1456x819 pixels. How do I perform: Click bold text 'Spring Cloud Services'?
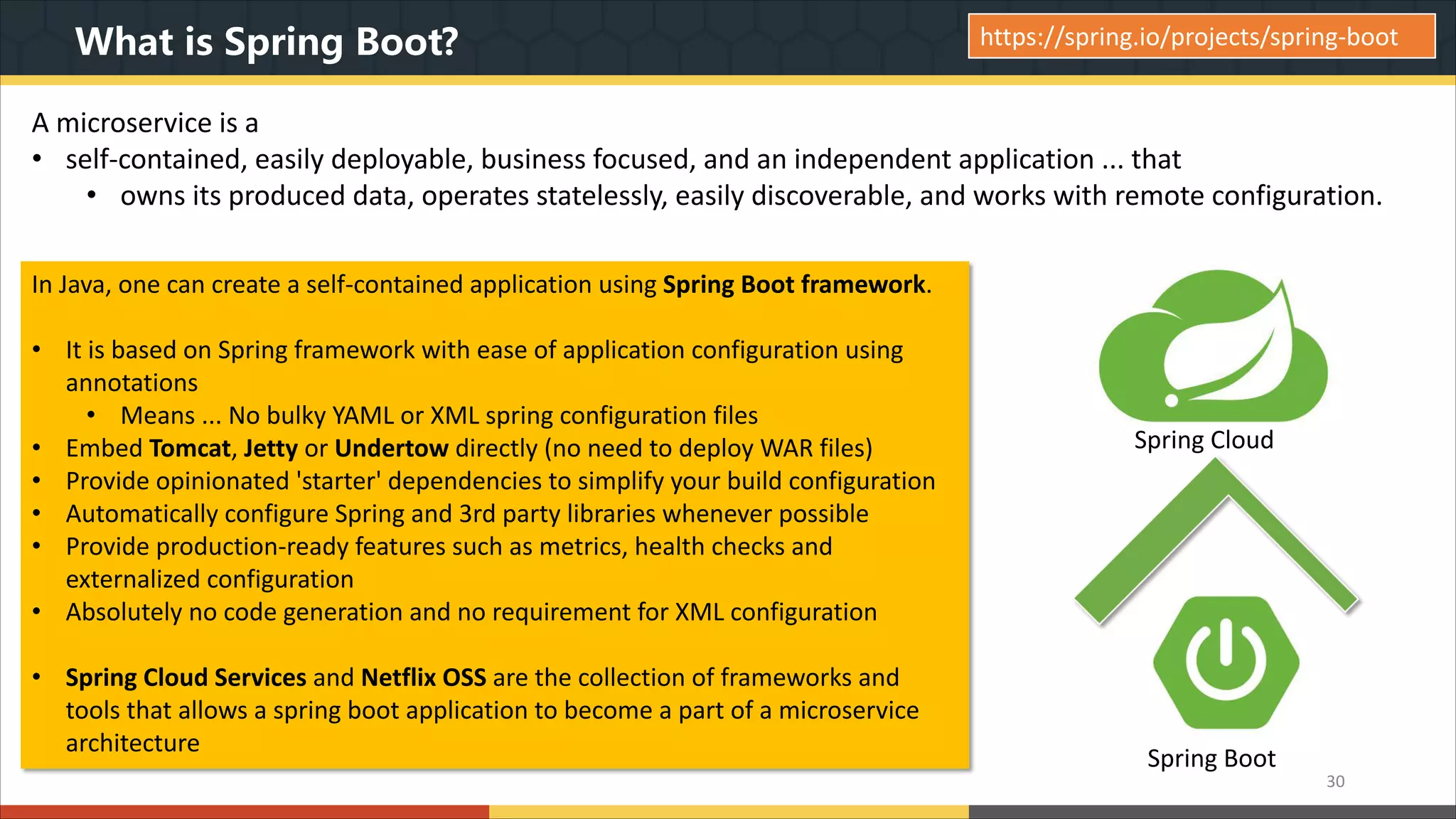(186, 678)
